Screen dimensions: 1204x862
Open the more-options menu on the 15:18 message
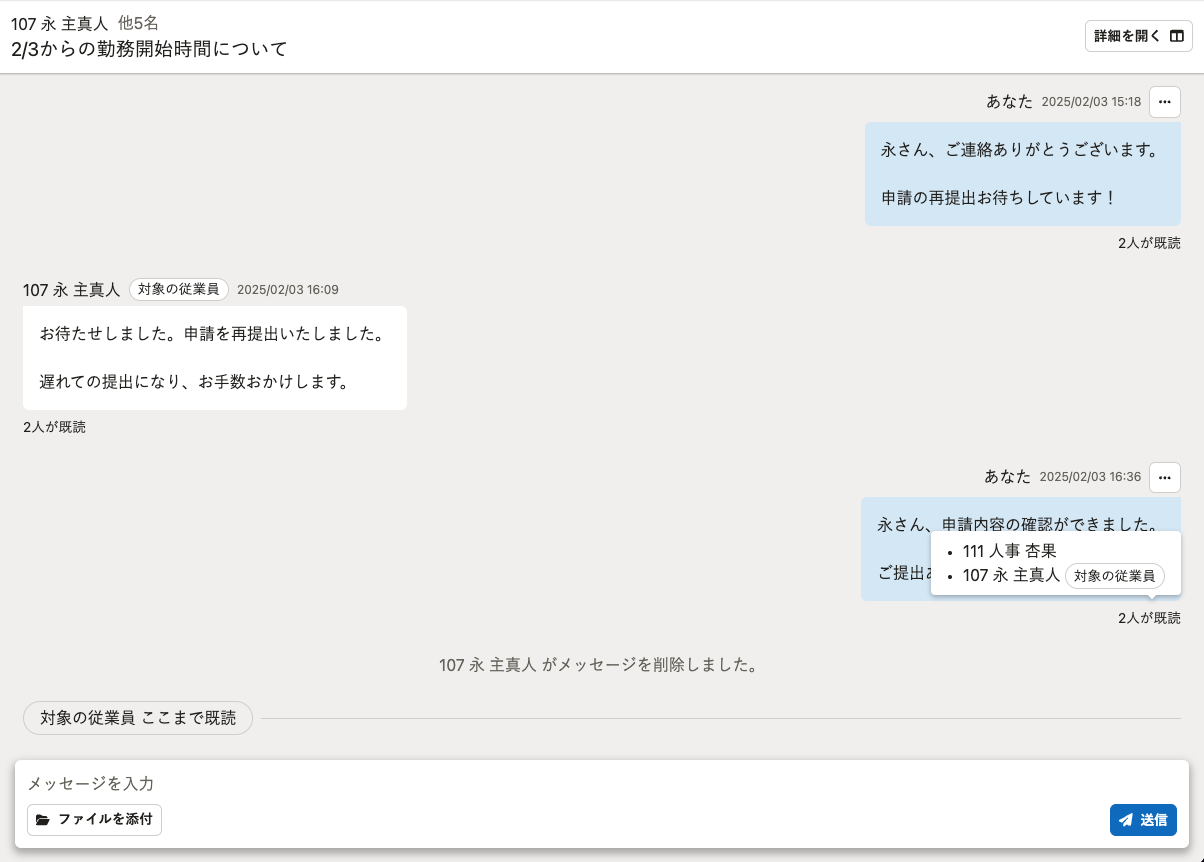pyautogui.click(x=1164, y=102)
